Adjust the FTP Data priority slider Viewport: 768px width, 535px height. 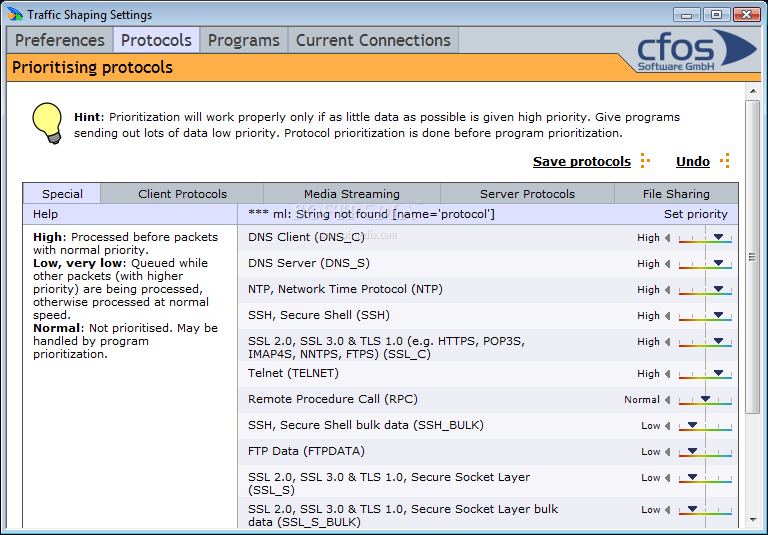[705, 452]
